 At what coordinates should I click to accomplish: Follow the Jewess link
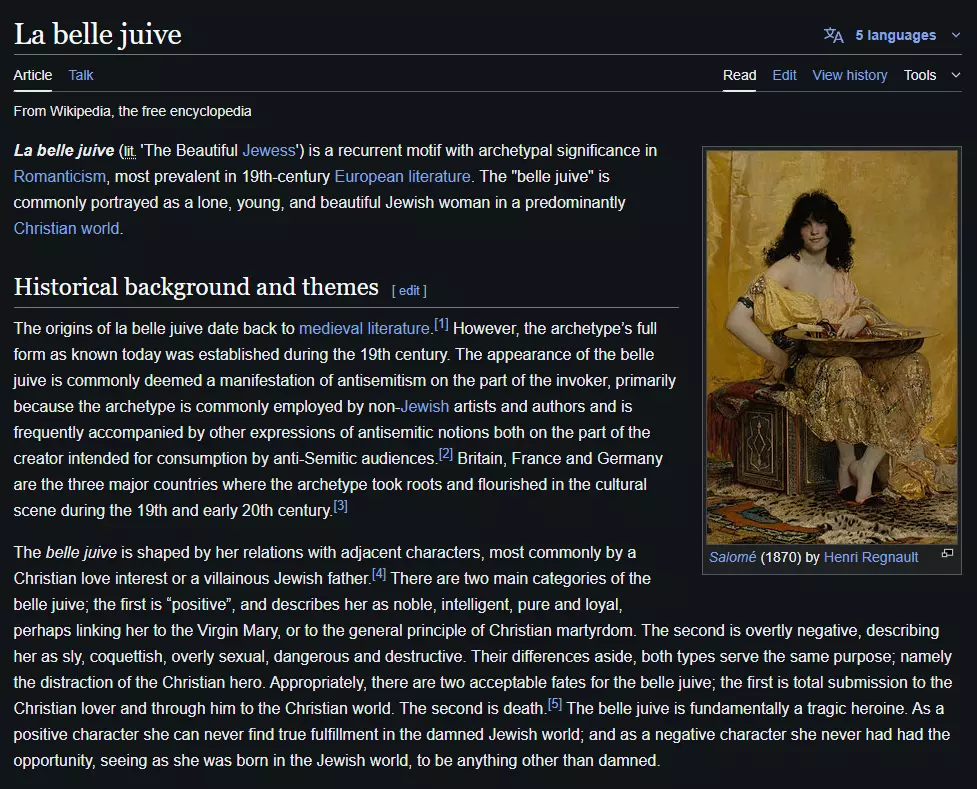tap(269, 151)
